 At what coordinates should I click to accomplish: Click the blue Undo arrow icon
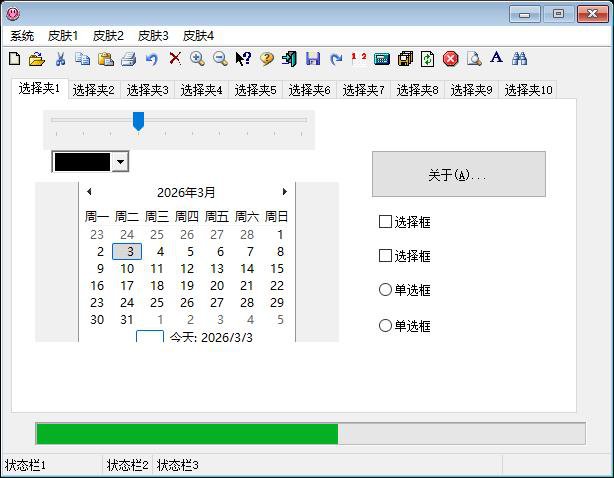click(151, 59)
